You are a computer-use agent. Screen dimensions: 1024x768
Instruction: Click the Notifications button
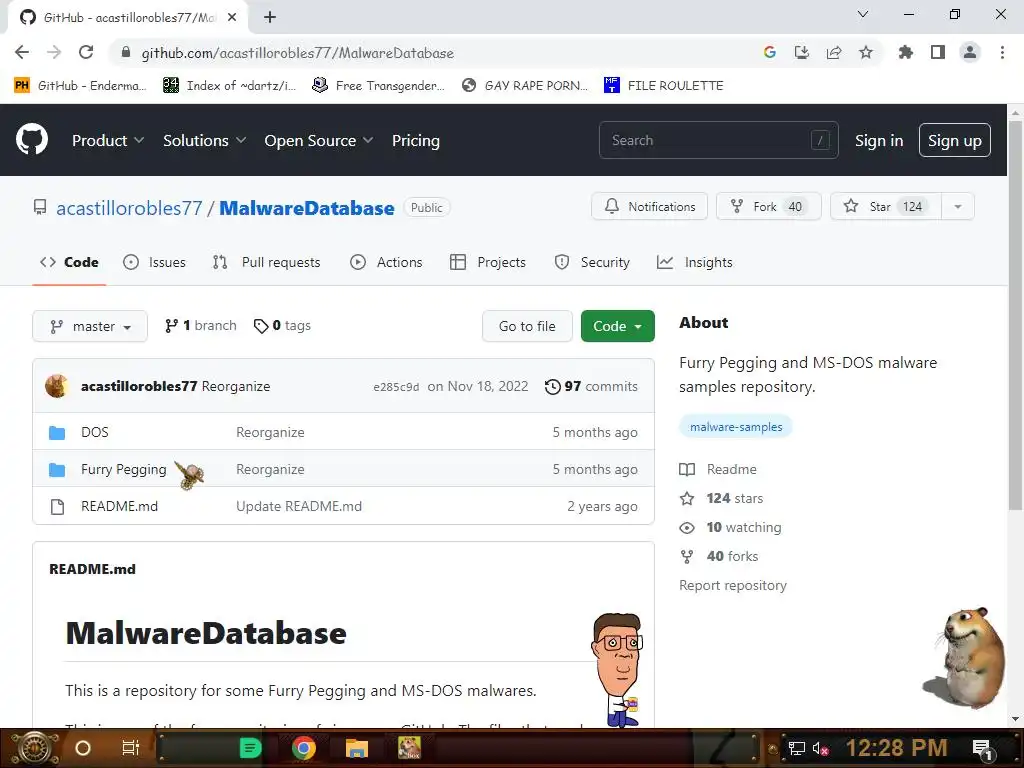coord(649,206)
